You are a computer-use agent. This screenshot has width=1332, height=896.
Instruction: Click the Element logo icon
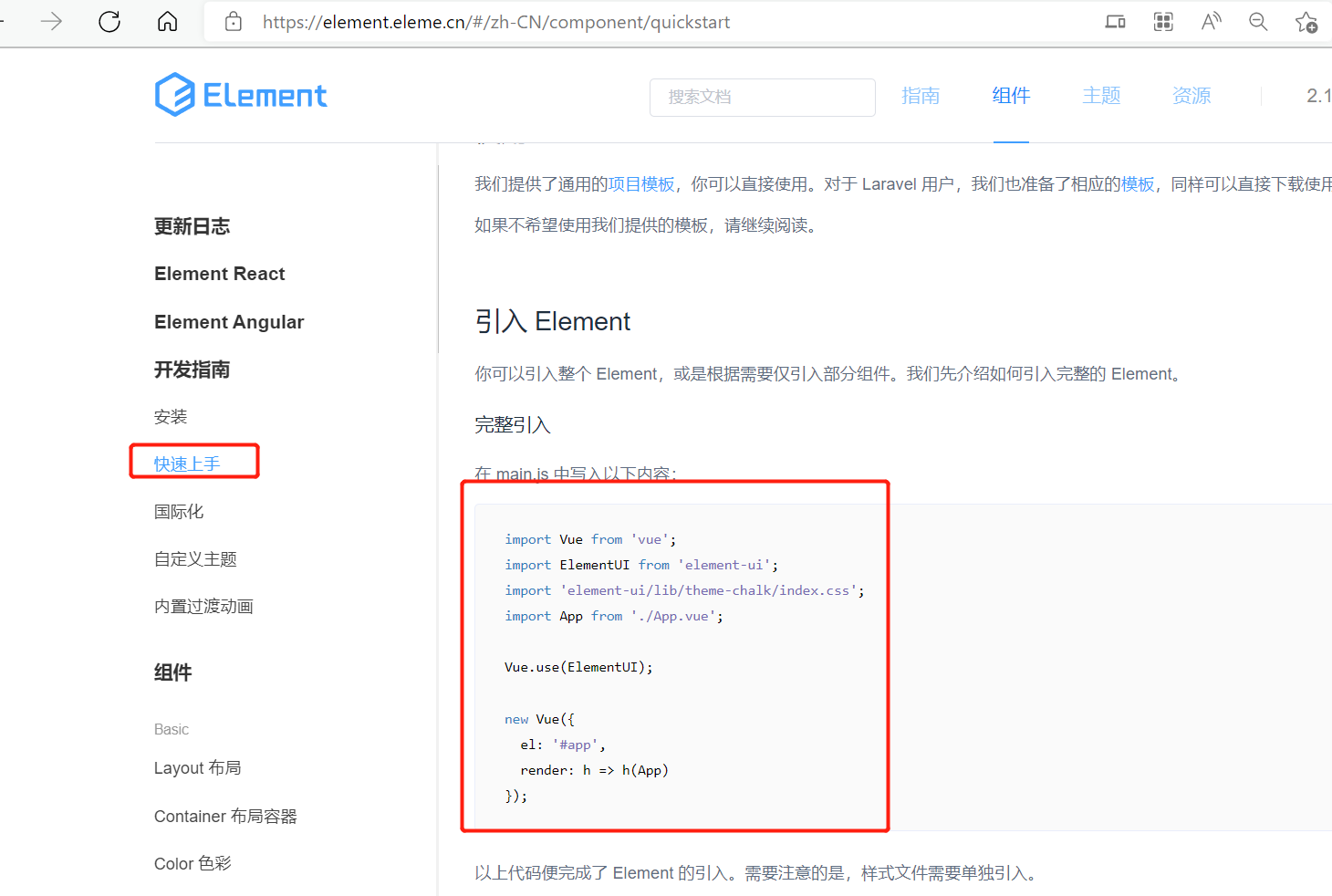point(174,94)
